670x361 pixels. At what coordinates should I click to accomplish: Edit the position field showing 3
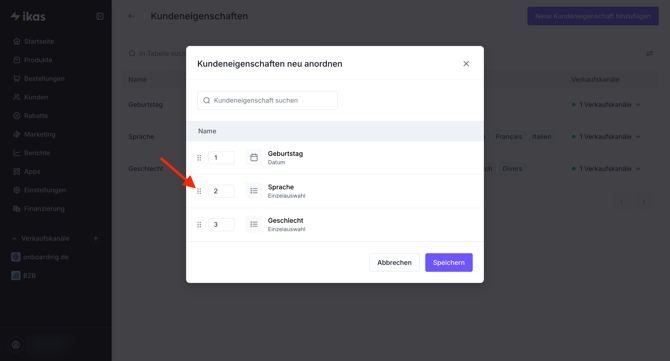pos(221,224)
